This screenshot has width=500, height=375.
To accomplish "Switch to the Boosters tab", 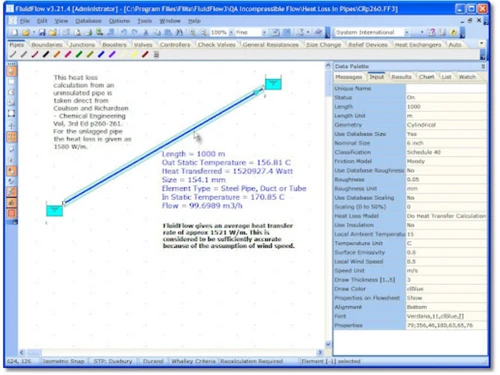I will click(114, 44).
